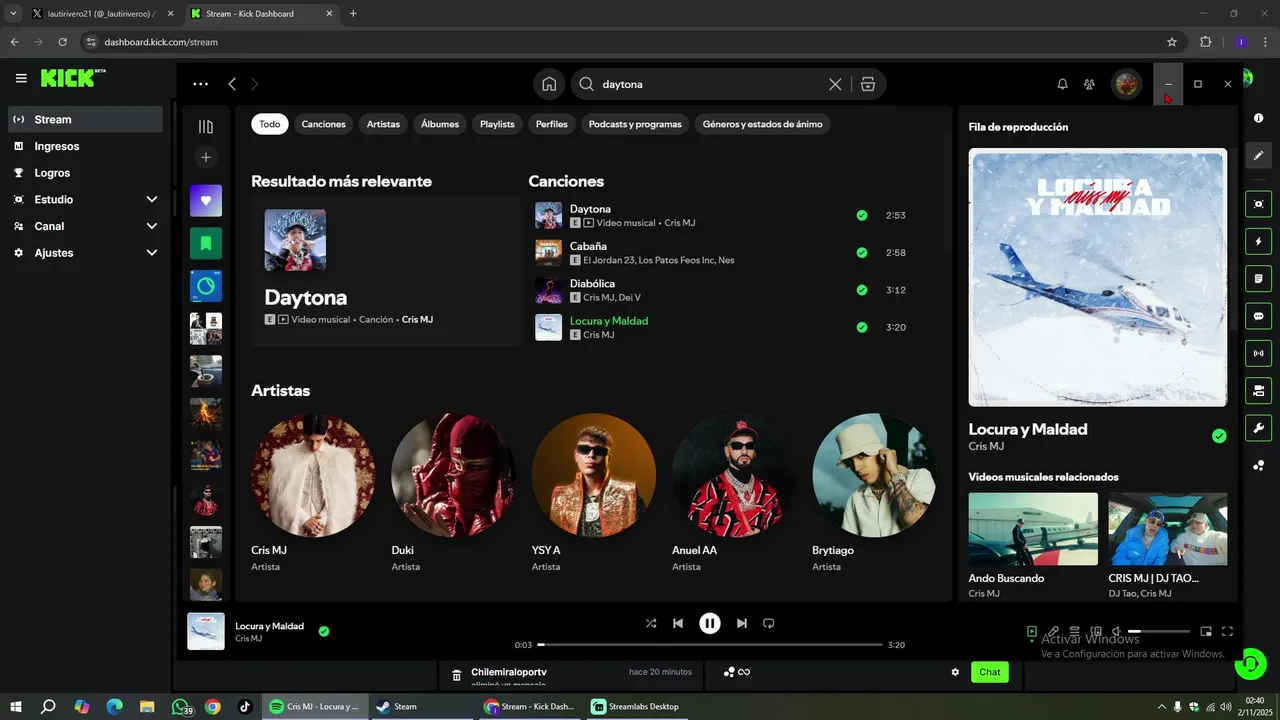The height and width of the screenshot is (720, 1280).
Task: Select the Canciones filter tab
Action: point(324,124)
